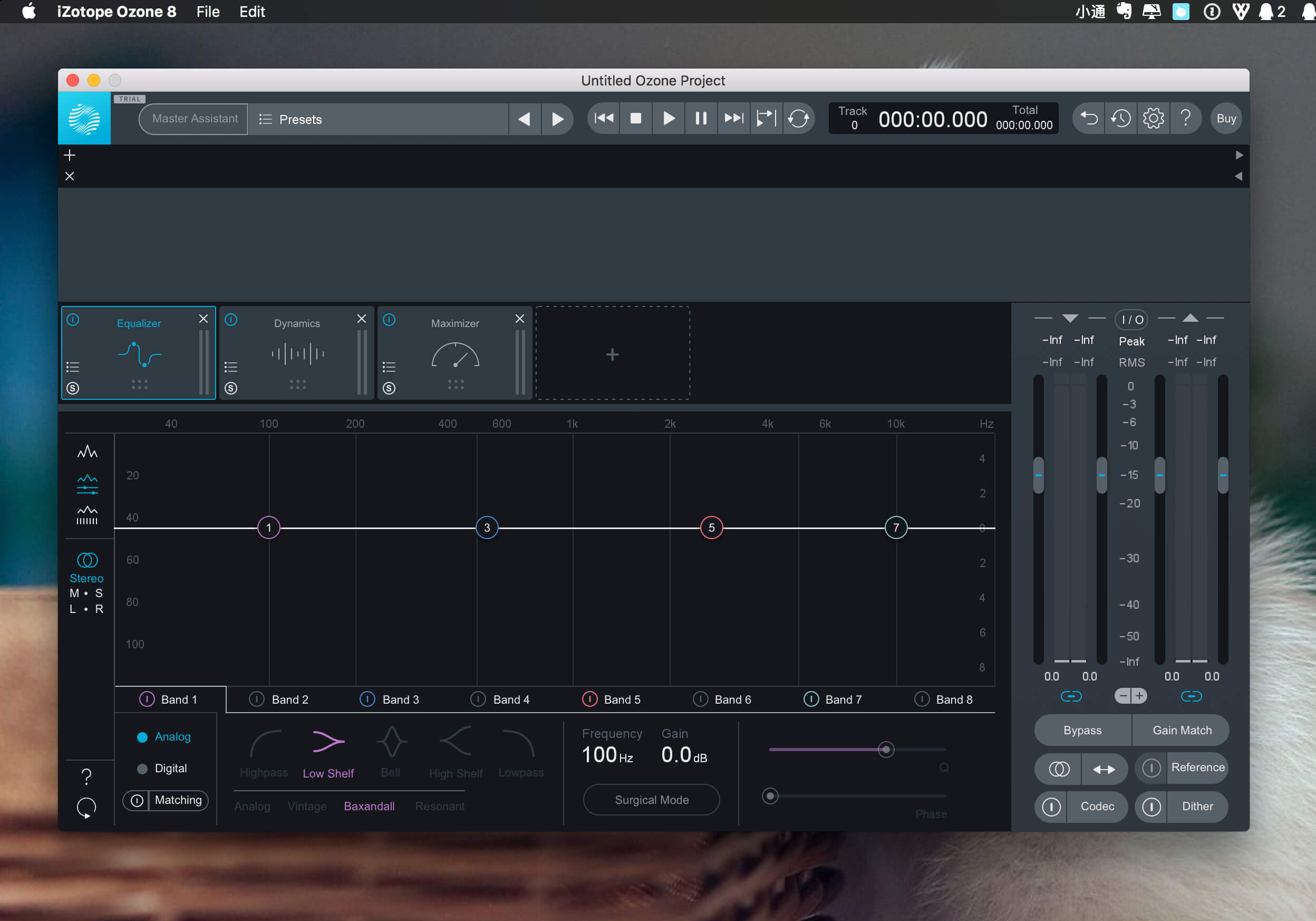Select the piano roll spectrum view icon

pyautogui.click(x=87, y=515)
